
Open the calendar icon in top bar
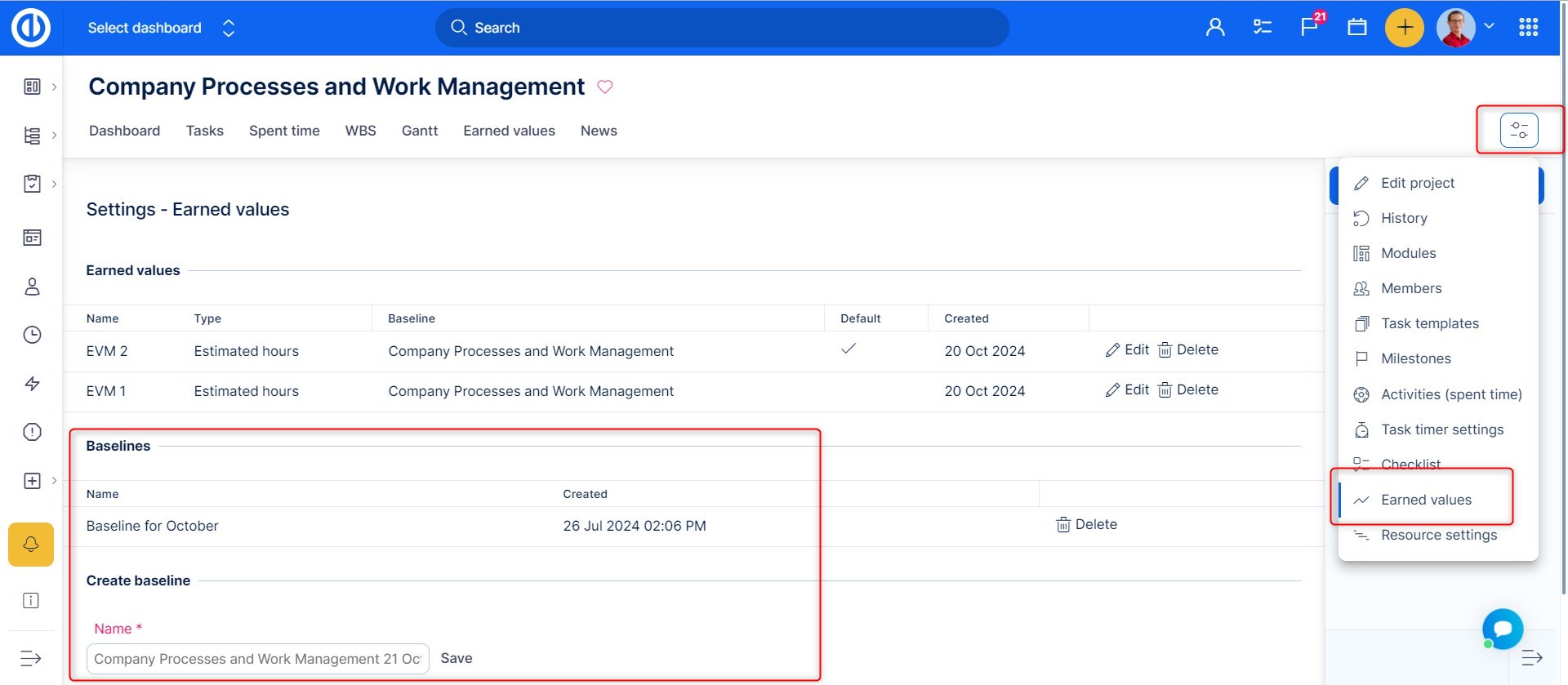(1356, 28)
